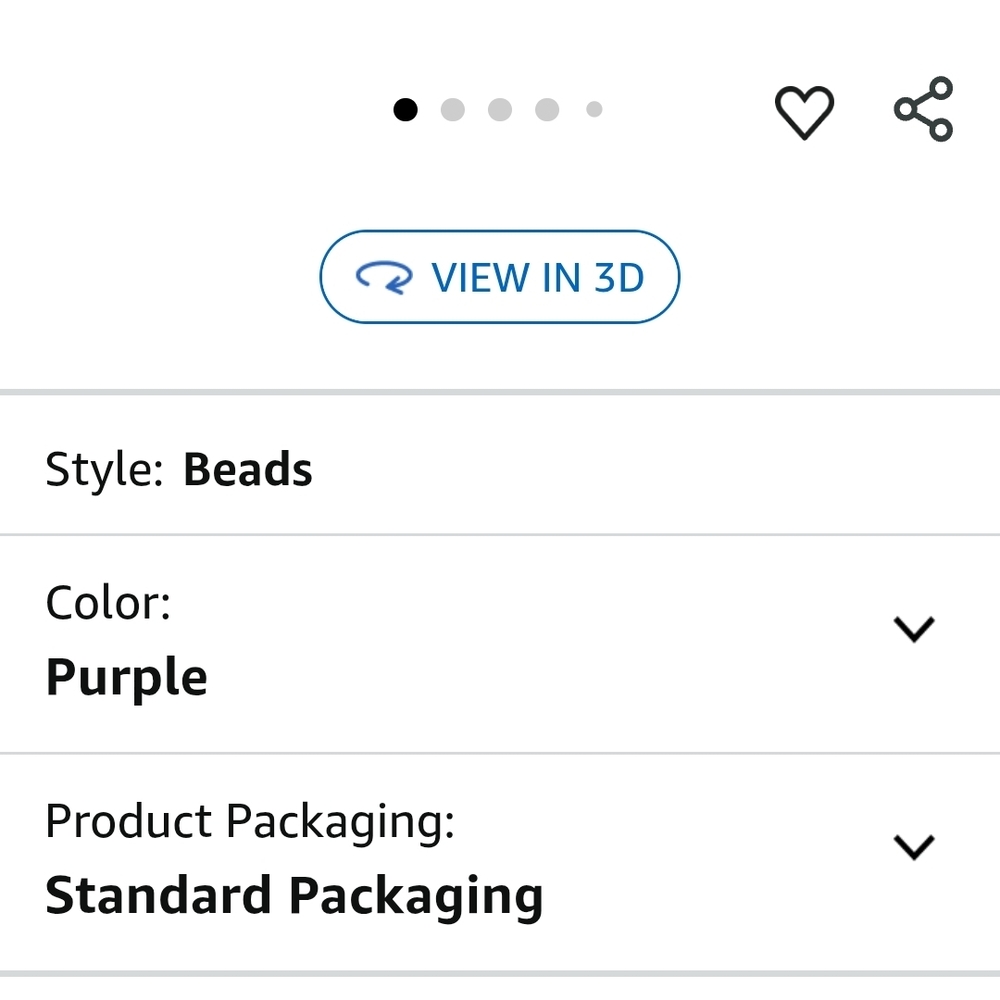Viewport: 1000px width, 1000px height.
Task: Go to third image carousel dot
Action: click(x=500, y=110)
